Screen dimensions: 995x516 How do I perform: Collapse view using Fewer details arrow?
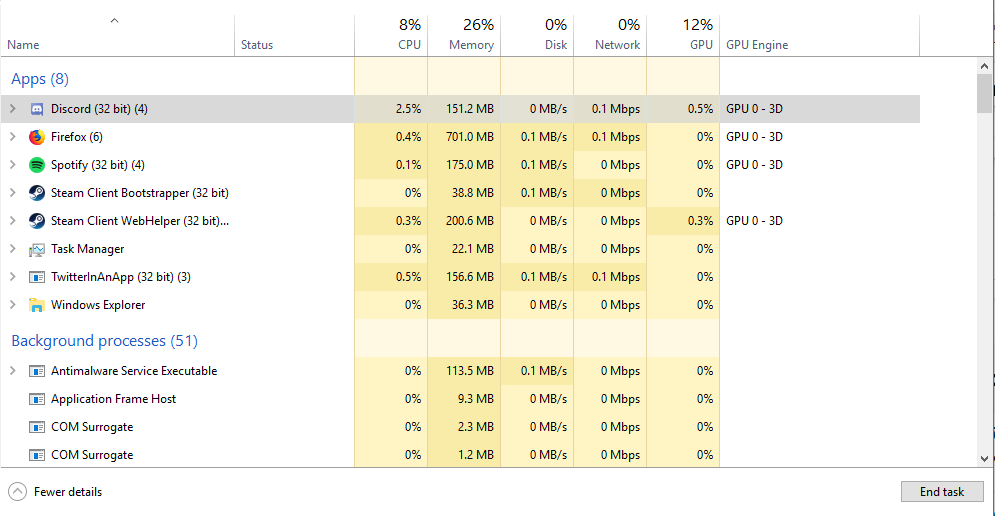tap(18, 492)
